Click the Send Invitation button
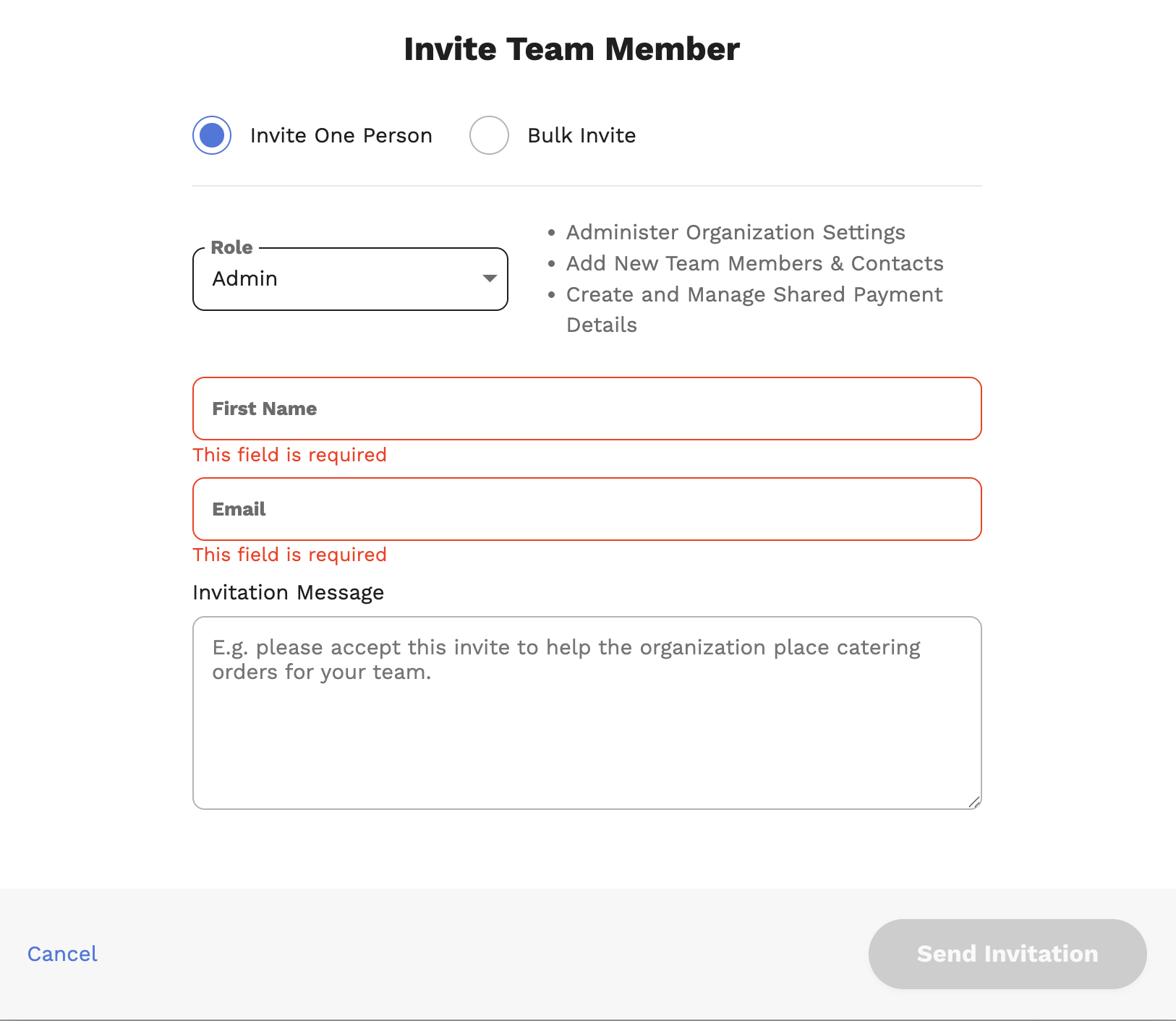Image resolution: width=1176 pixels, height=1021 pixels. pos(1007,954)
